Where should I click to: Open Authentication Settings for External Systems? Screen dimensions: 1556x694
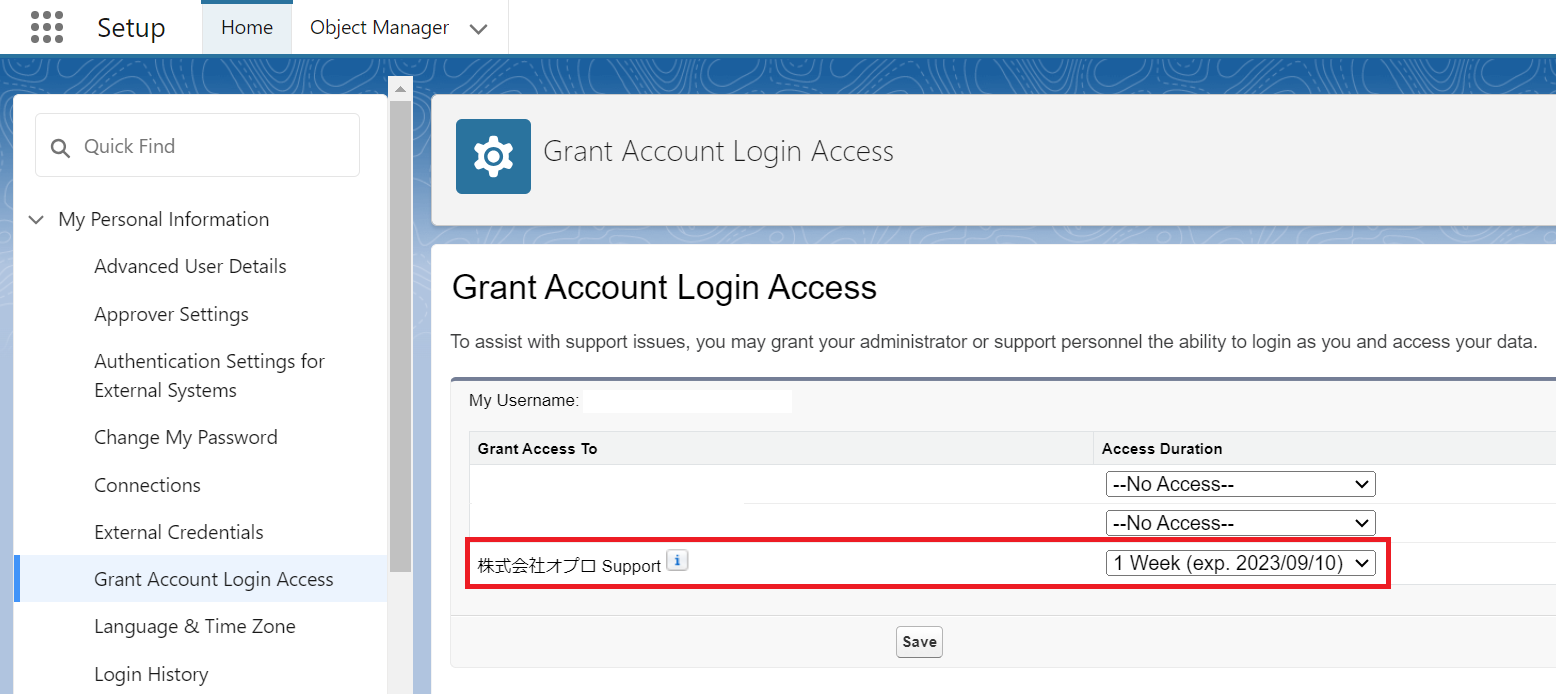(x=209, y=375)
